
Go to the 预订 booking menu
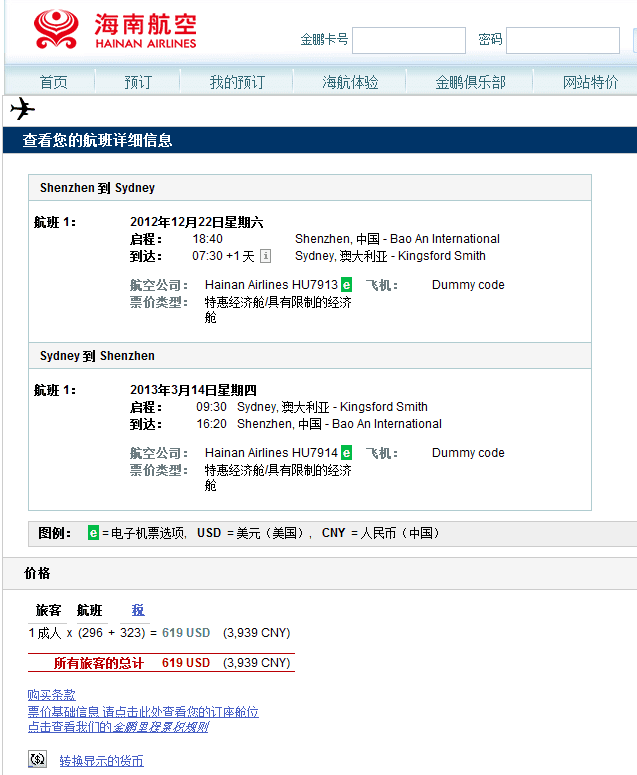(138, 82)
